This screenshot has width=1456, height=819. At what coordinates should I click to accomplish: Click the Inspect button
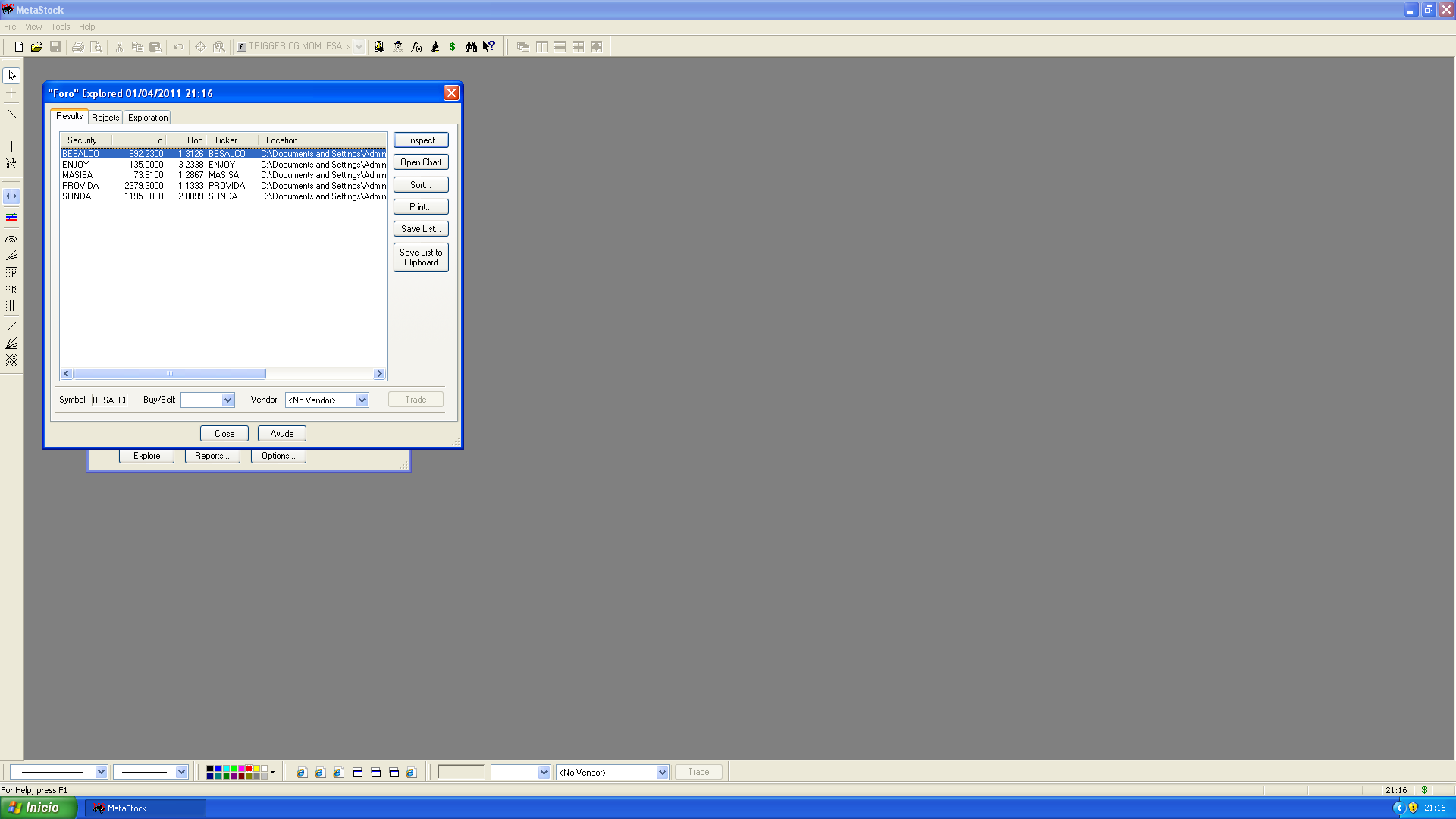coord(421,140)
